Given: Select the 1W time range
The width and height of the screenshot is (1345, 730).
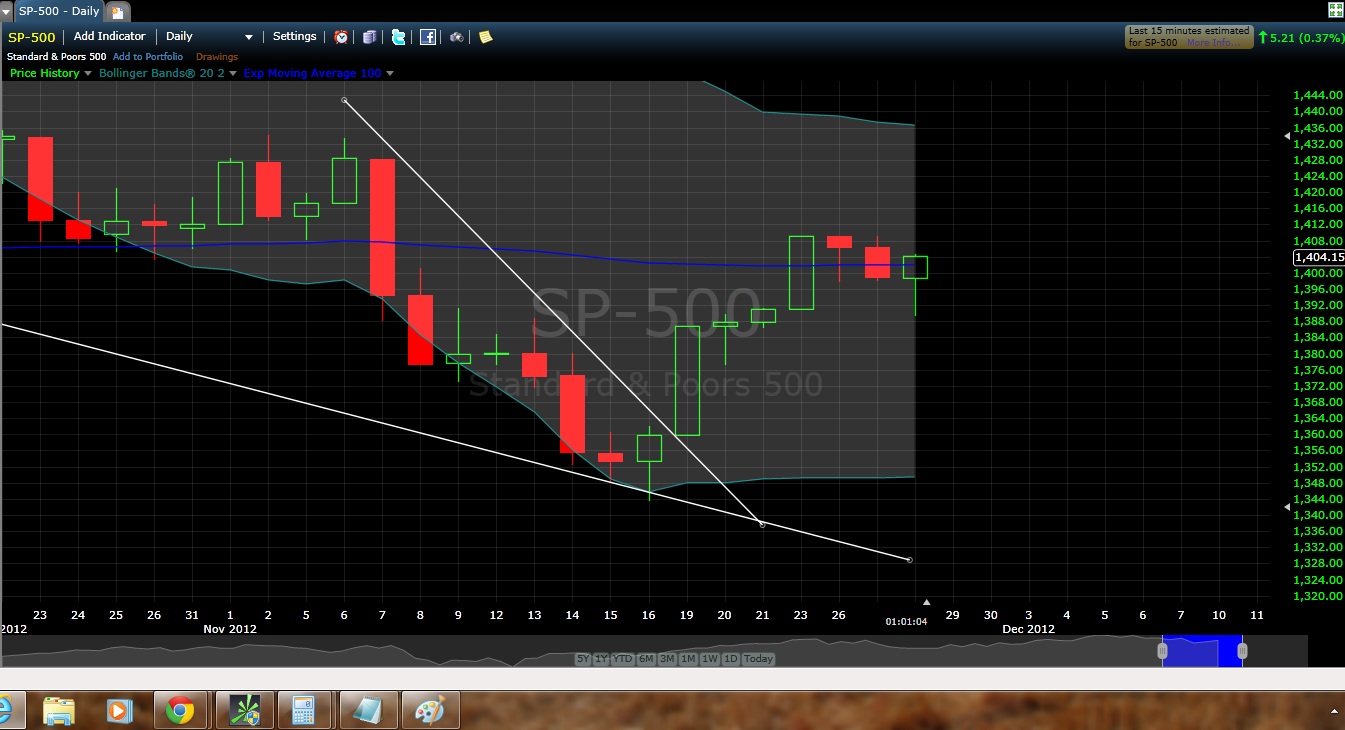Looking at the screenshot, I should (x=709, y=659).
